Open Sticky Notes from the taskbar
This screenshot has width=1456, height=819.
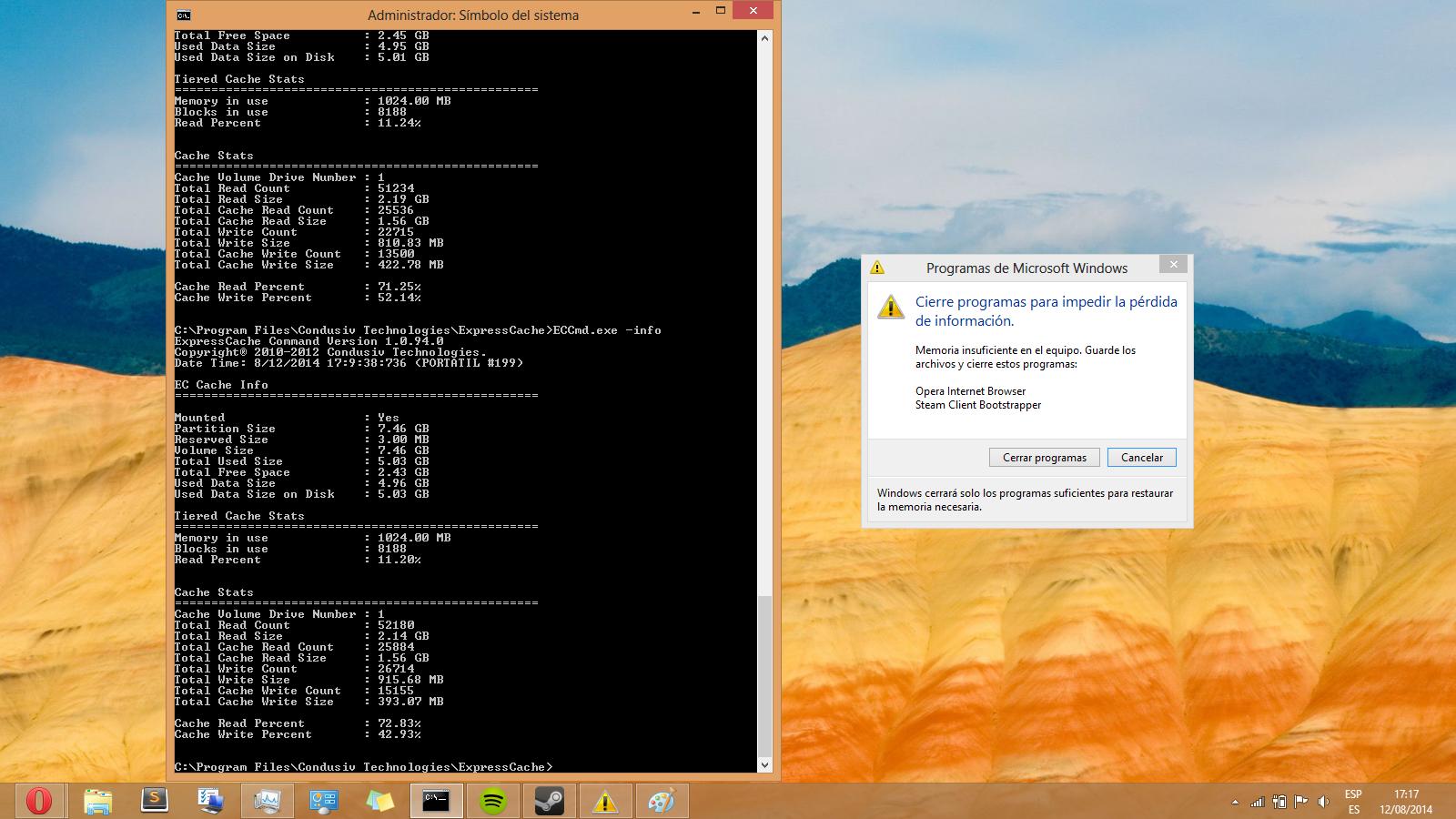pos(380,801)
